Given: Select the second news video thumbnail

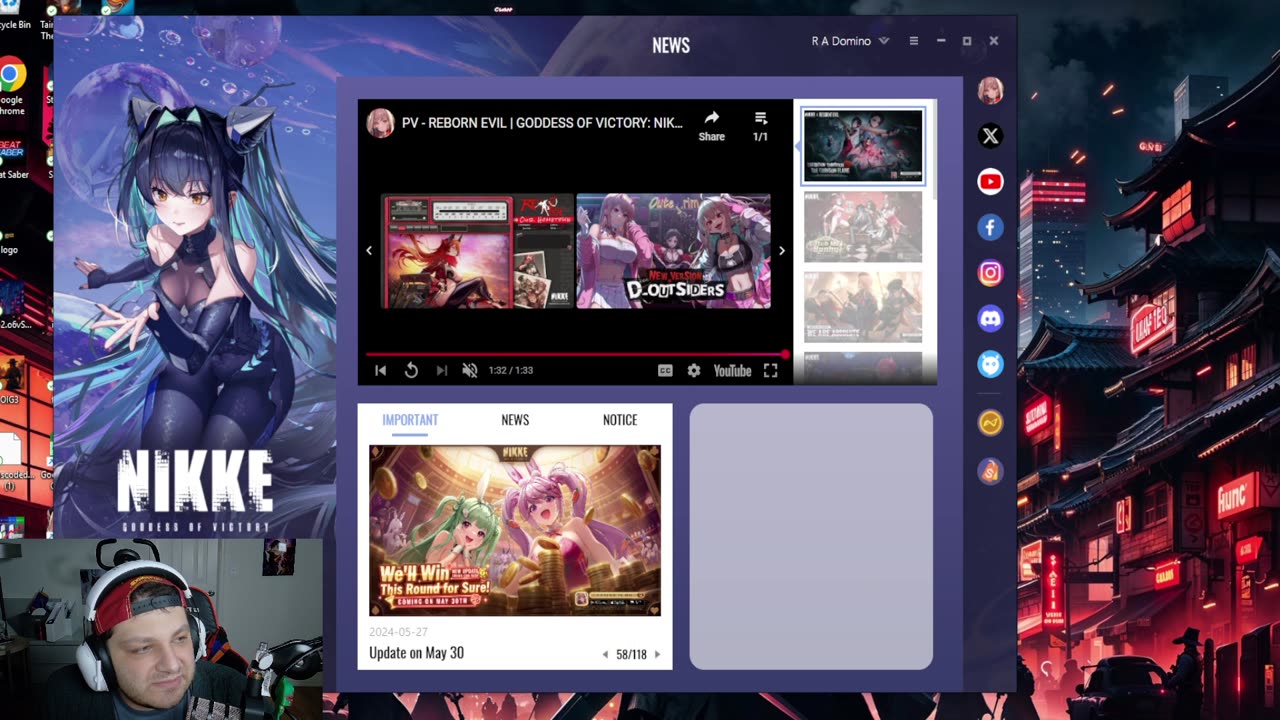Looking at the screenshot, I should [863, 227].
